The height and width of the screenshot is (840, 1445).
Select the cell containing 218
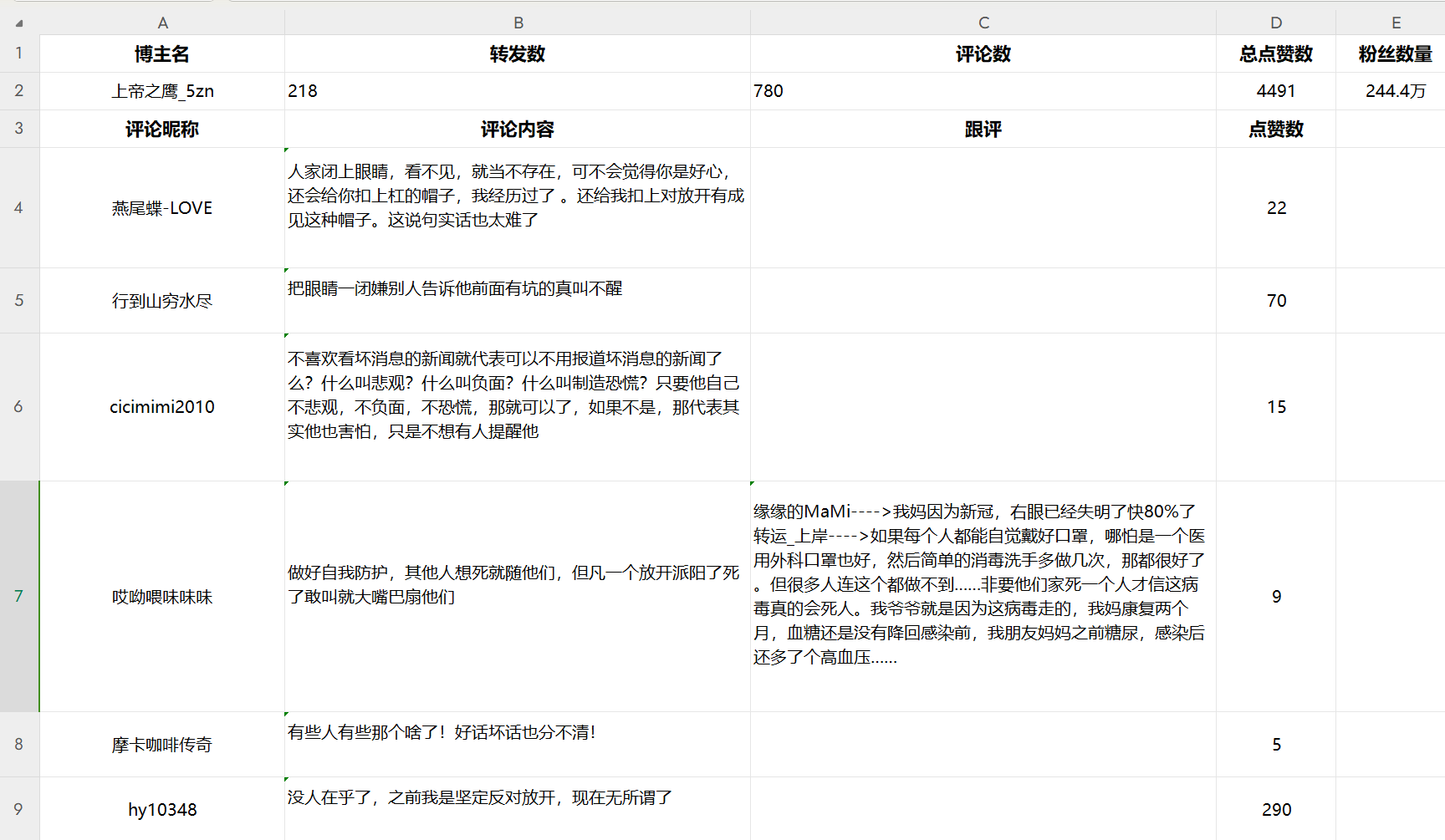pos(518,91)
